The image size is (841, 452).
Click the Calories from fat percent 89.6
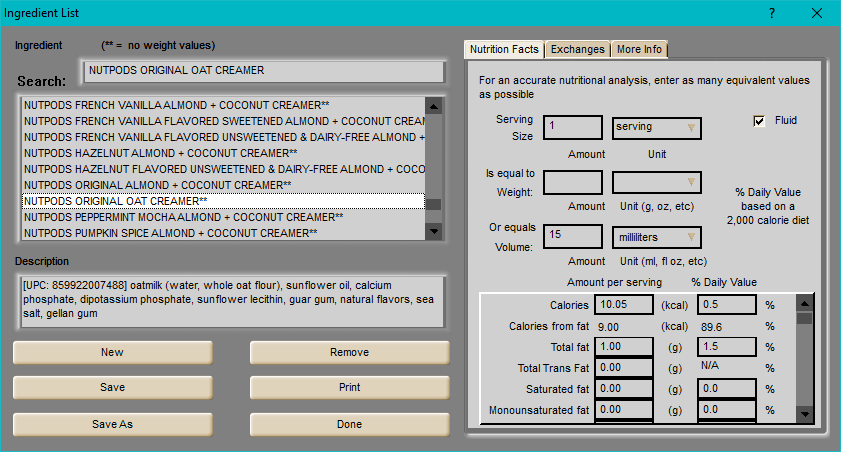pyautogui.click(x=711, y=327)
